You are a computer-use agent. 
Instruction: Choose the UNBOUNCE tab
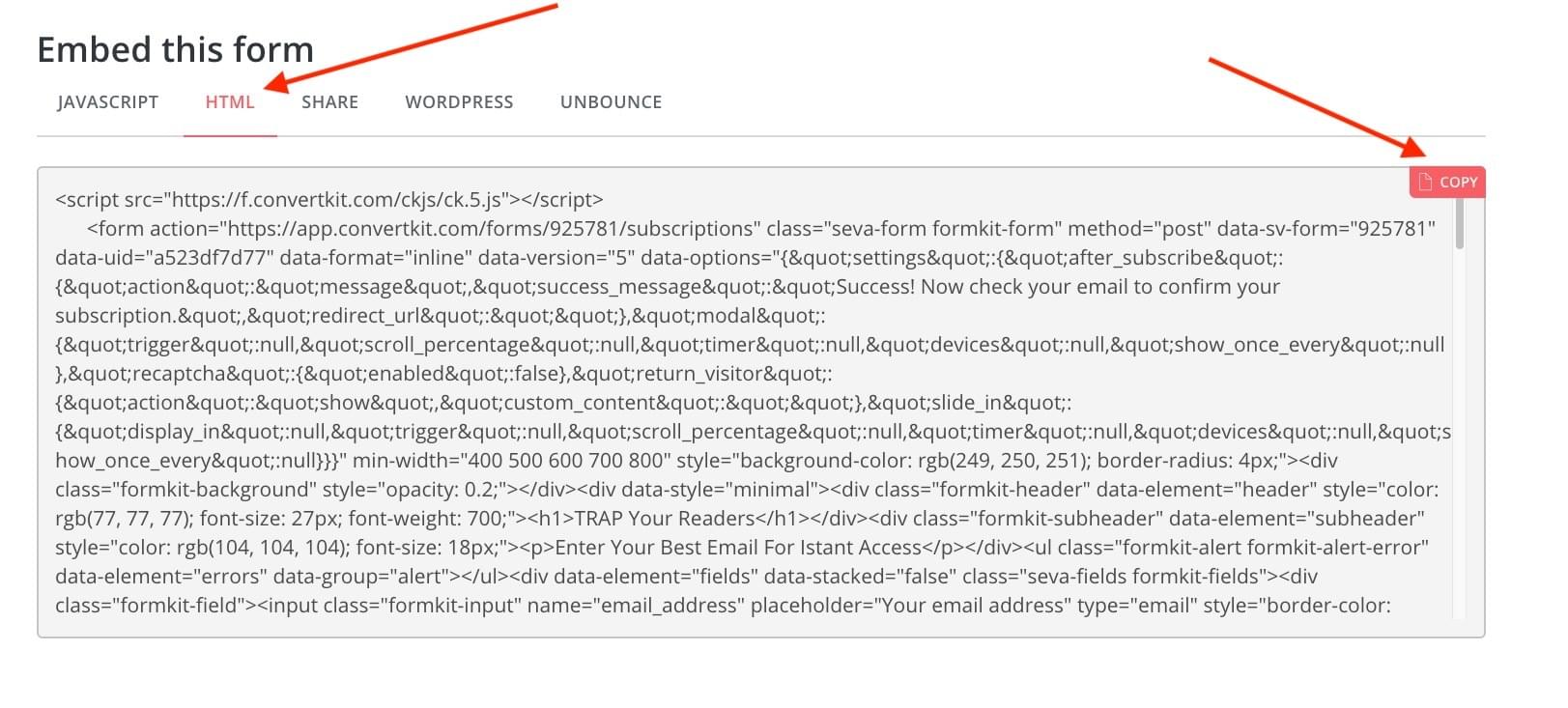click(611, 102)
